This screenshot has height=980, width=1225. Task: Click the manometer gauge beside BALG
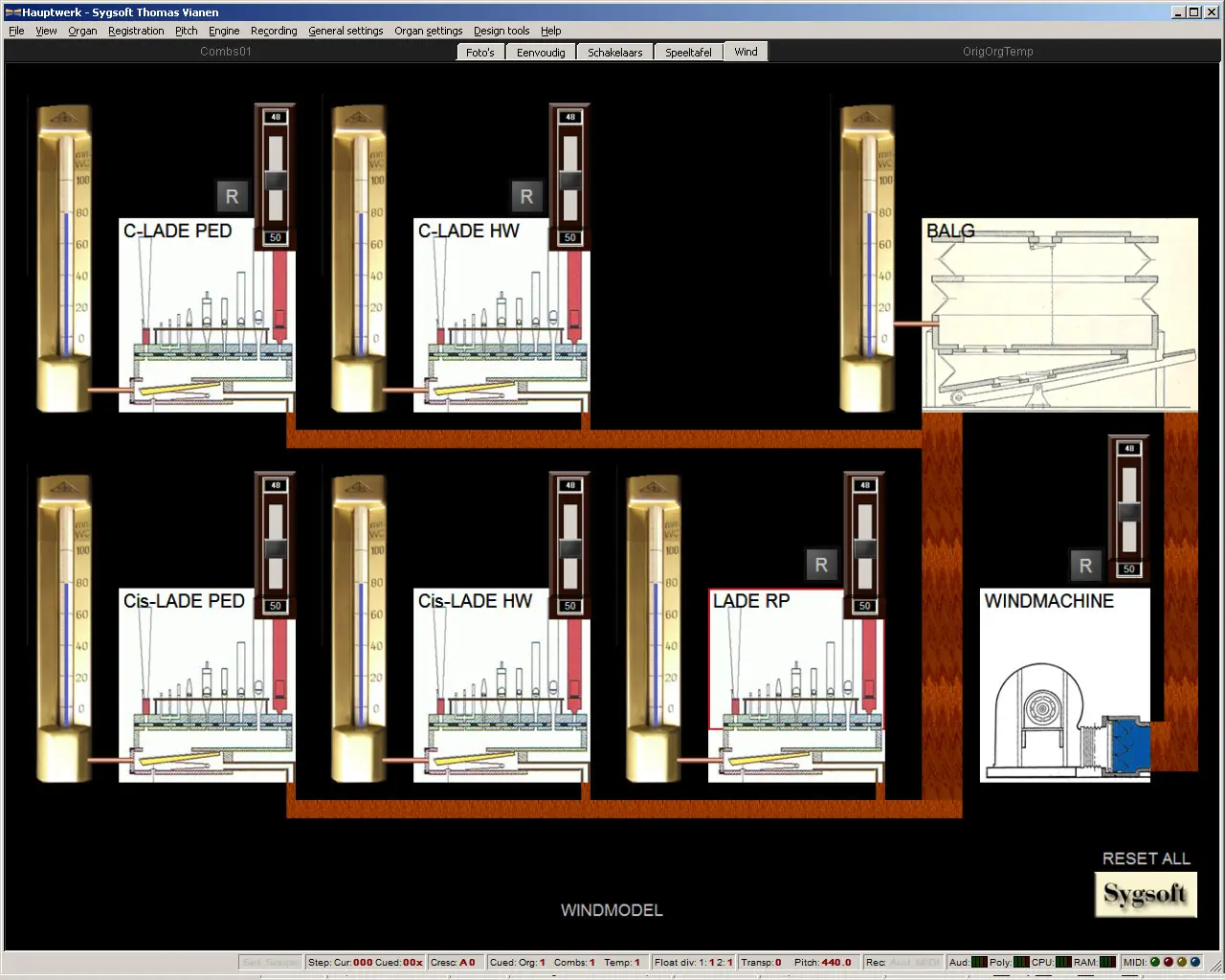coord(867,258)
